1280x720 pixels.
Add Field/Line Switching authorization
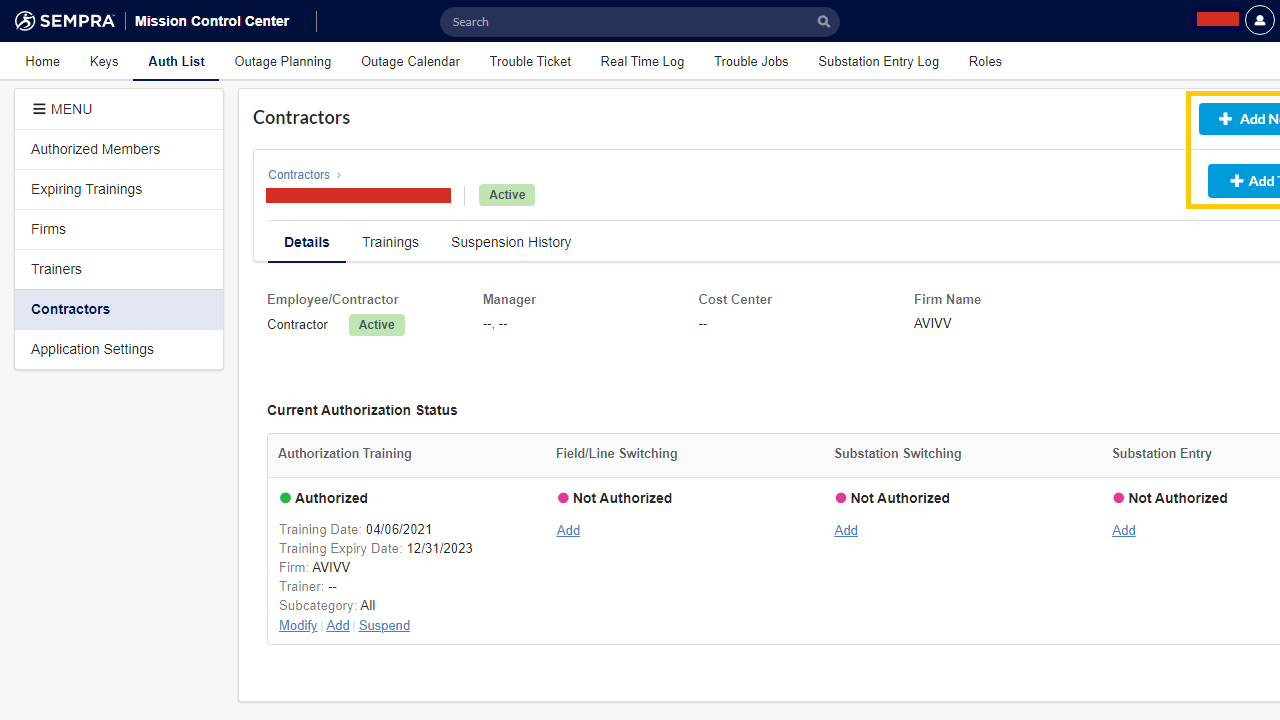568,530
